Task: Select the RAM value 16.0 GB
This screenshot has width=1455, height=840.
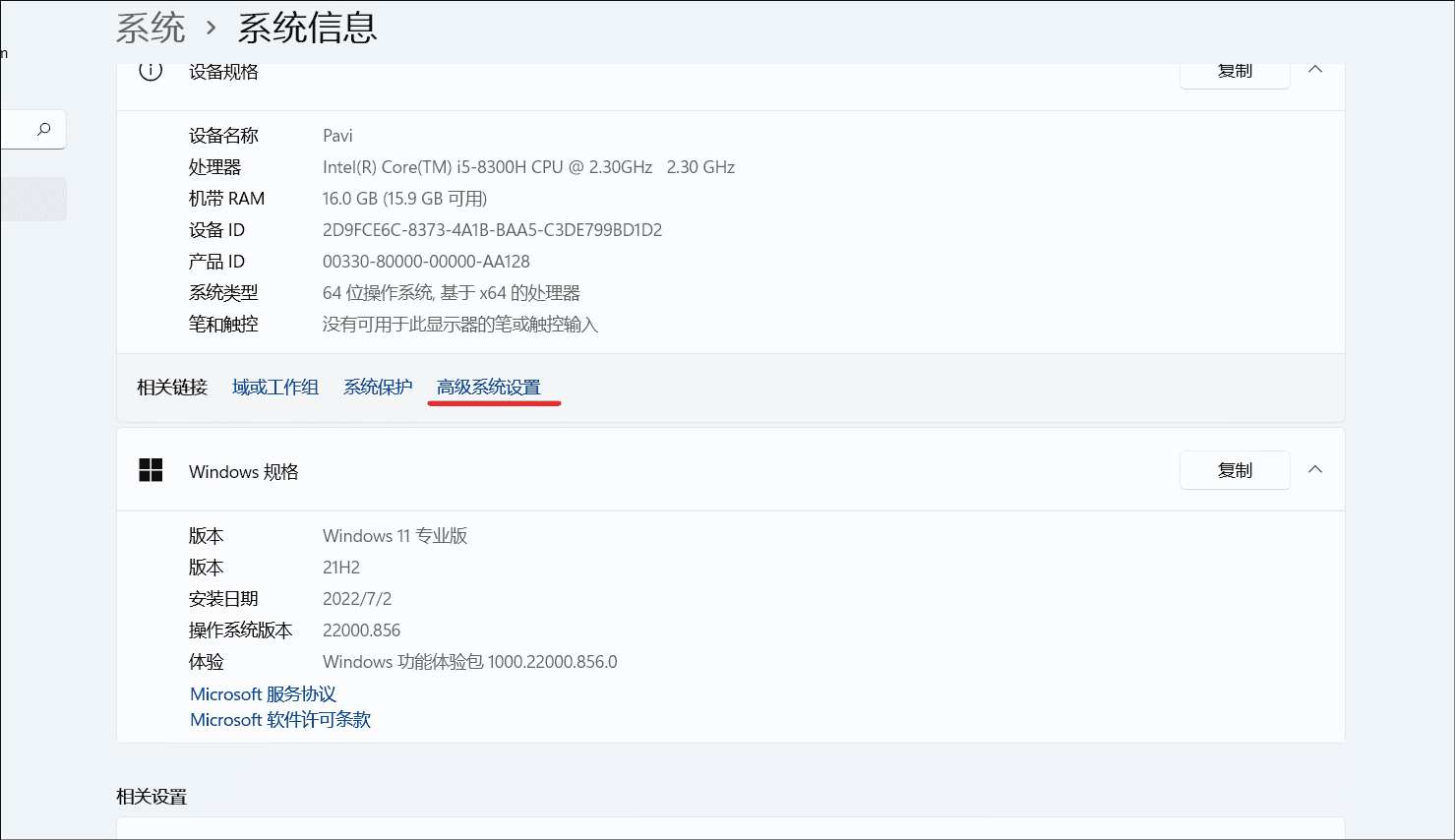Action: [350, 199]
